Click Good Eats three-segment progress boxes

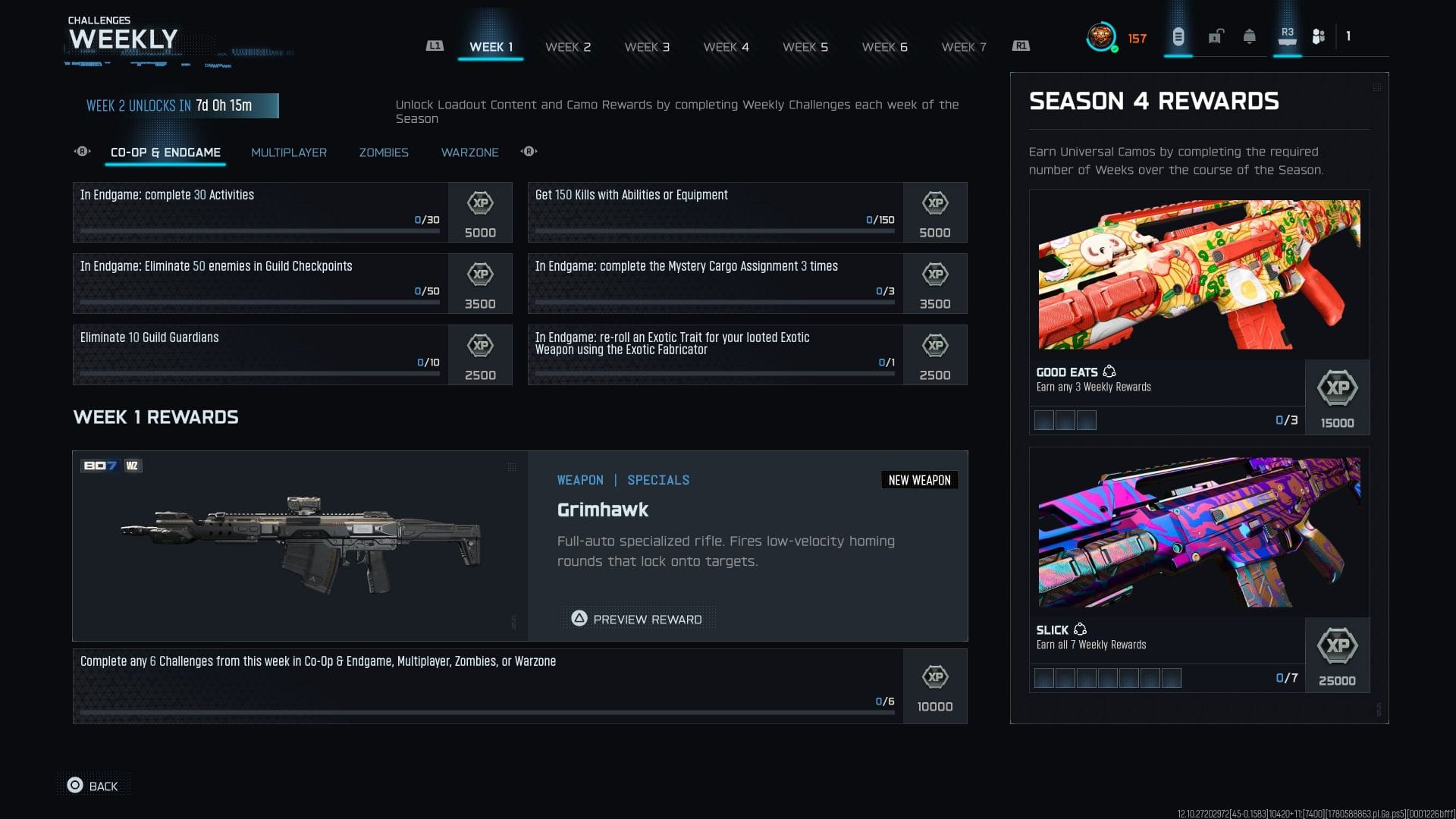pos(1065,420)
